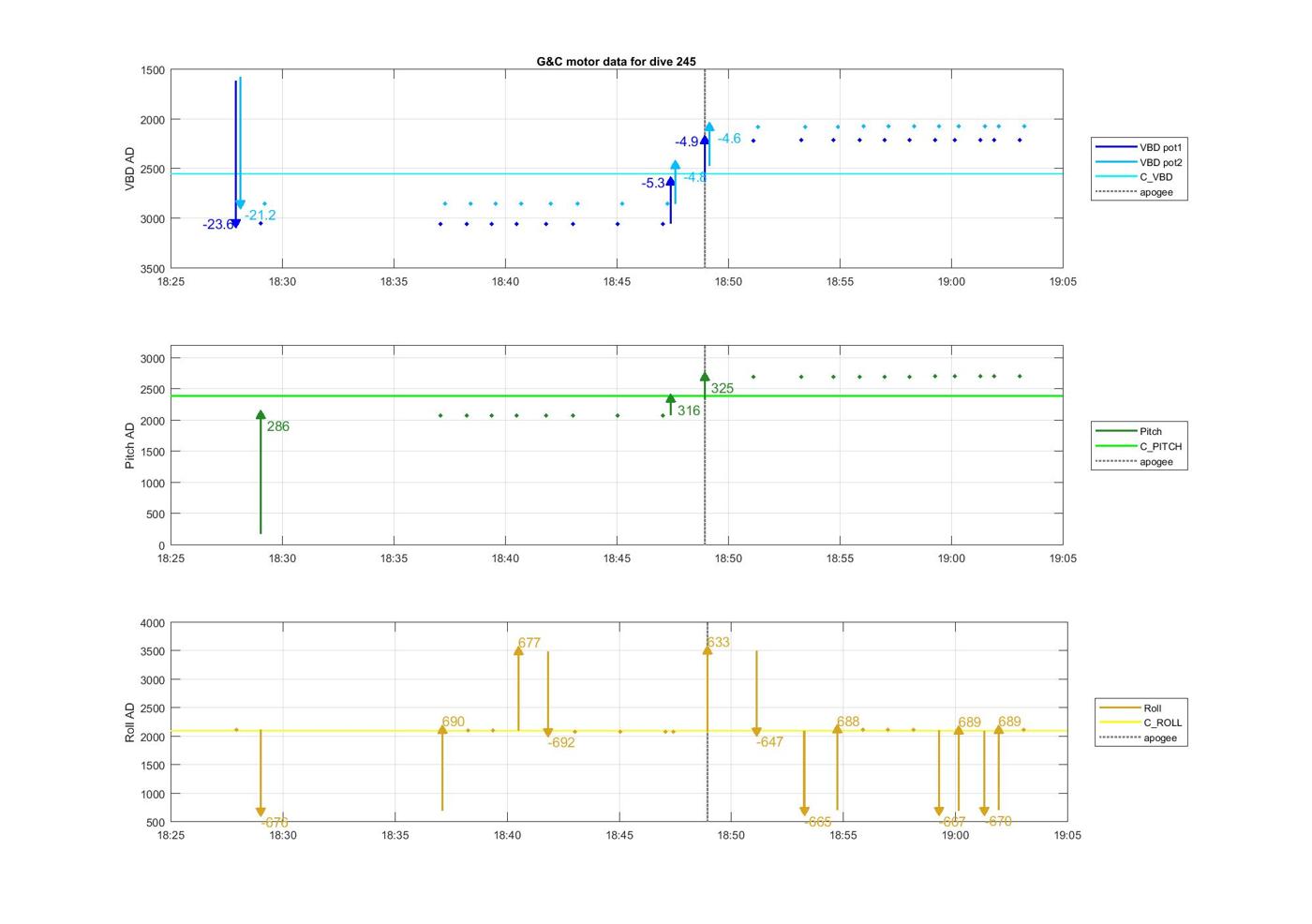This screenshot has height=924, width=1312.
Task: Click the '-5.3' annotation in VBD plot
Action: point(653,183)
